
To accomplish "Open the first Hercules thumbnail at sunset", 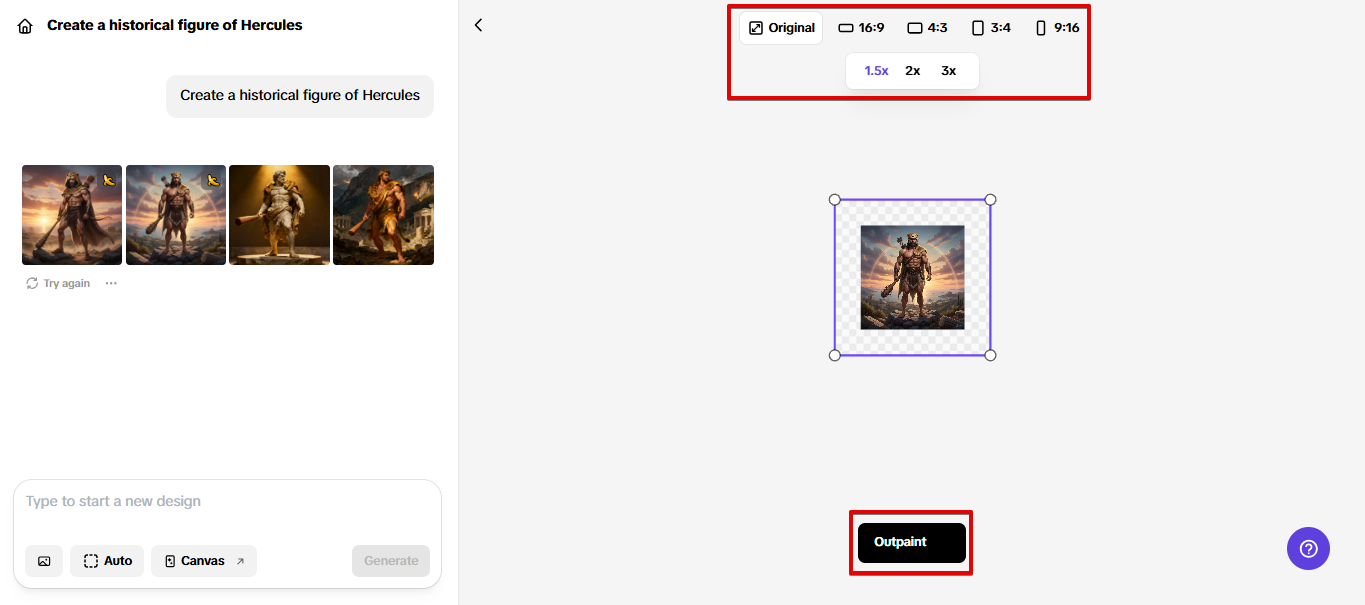I will coord(72,215).
